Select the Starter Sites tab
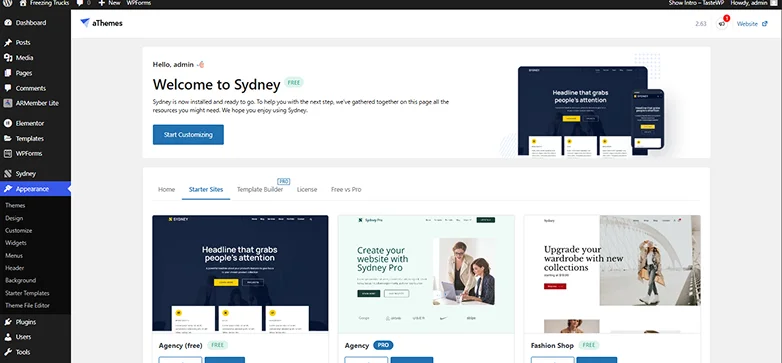782x363 pixels. pyautogui.click(x=206, y=189)
